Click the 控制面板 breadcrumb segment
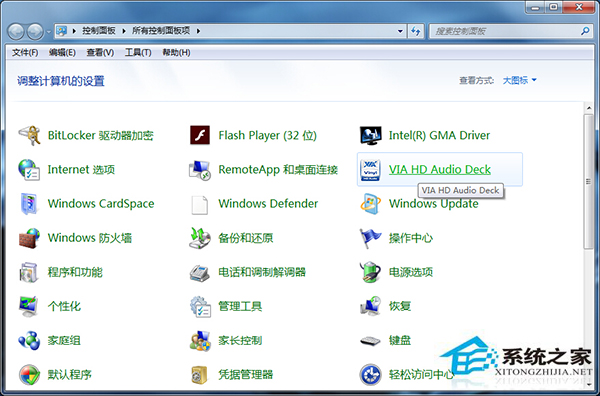Screen dimensions: 600x396 point(99,31)
